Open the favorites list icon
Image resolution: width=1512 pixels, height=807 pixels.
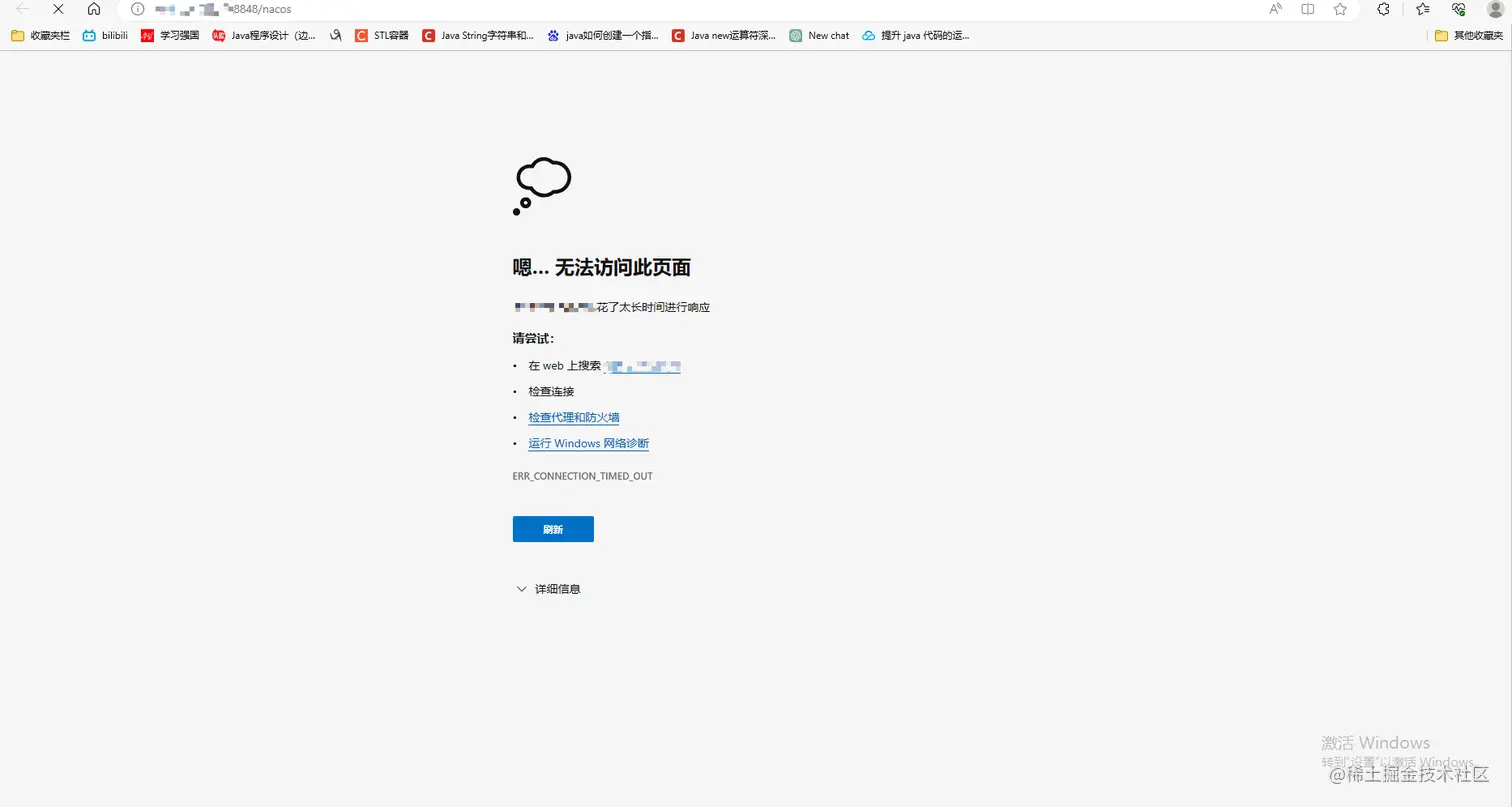point(1423,9)
